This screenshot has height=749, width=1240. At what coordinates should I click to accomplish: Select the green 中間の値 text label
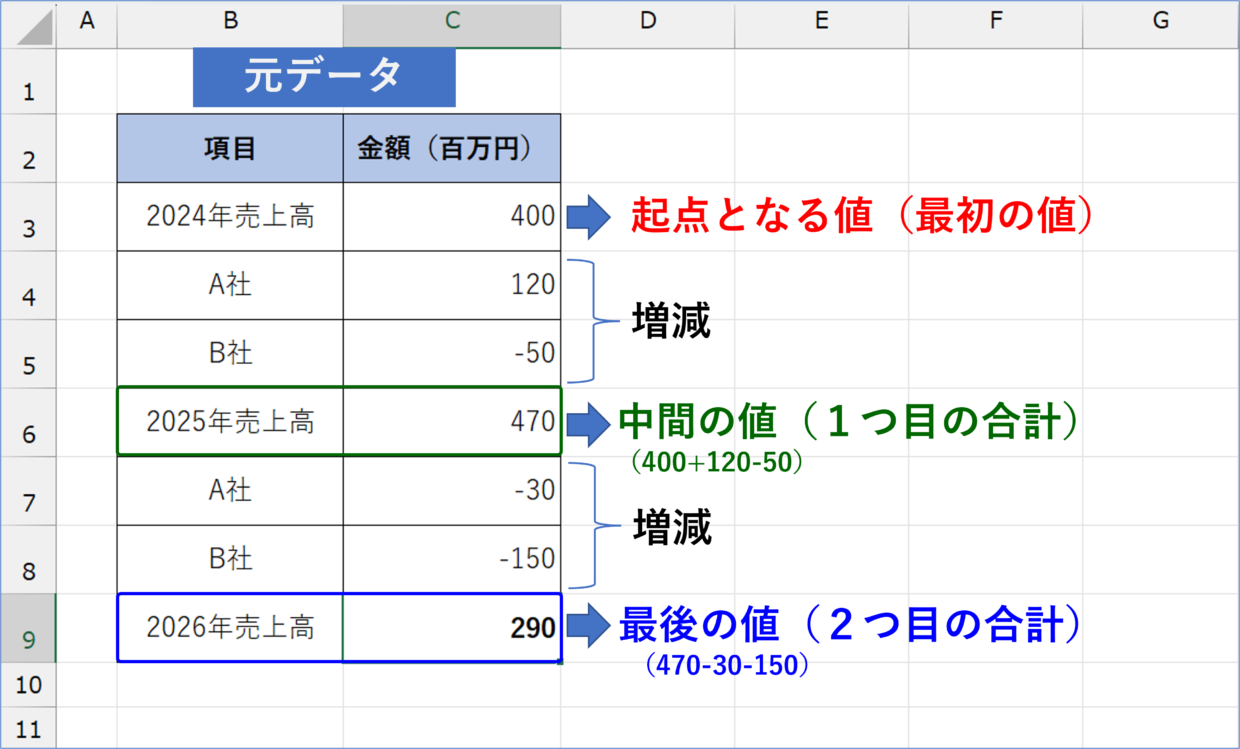pos(850,423)
